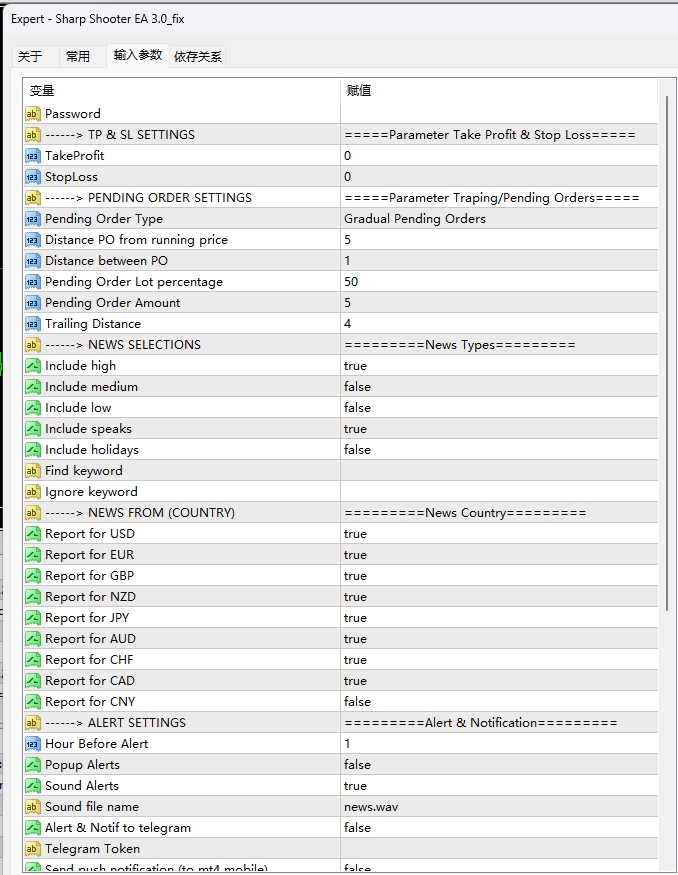678x875 pixels.
Task: Click the 变量 column header
Action: [181, 90]
